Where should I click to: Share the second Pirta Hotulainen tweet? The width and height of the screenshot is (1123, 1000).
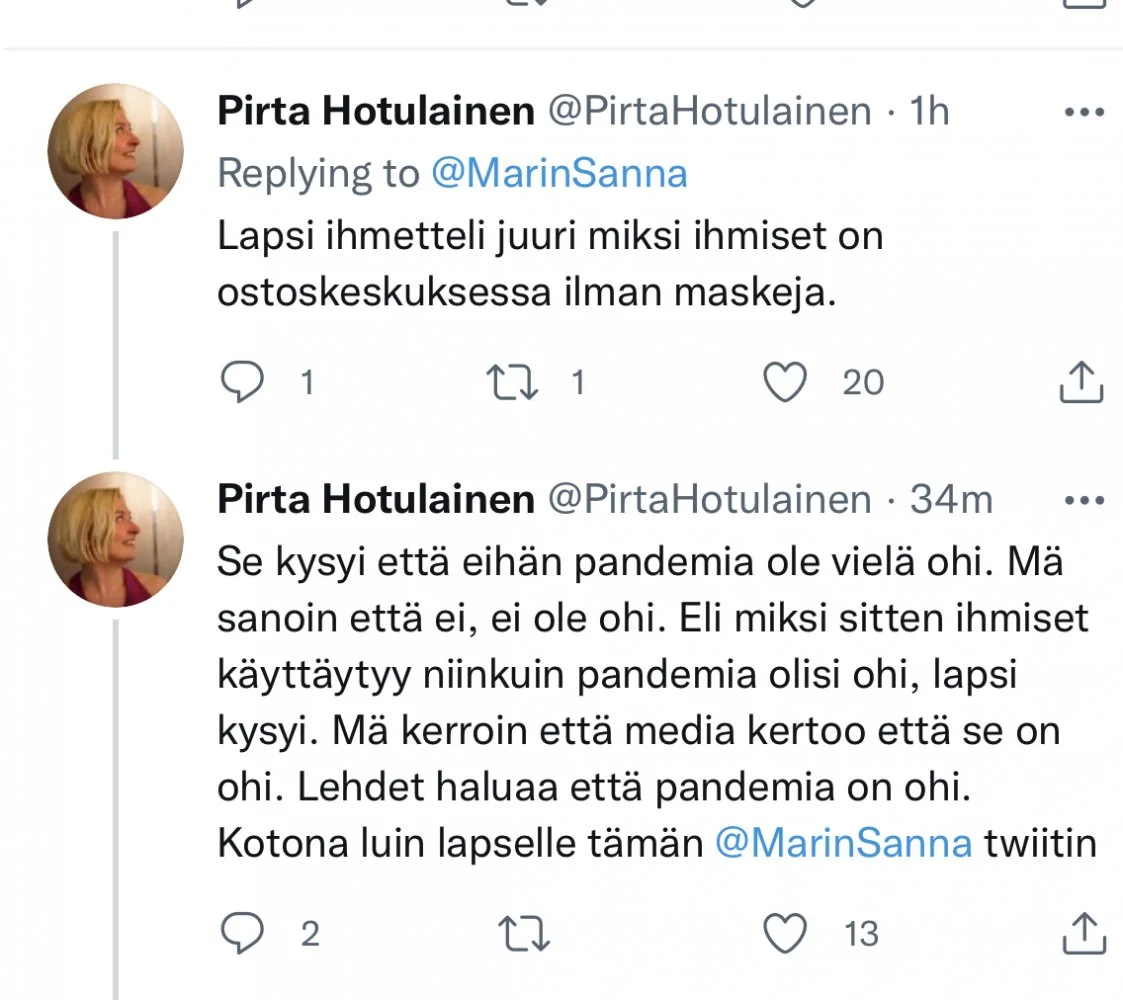(1081, 933)
